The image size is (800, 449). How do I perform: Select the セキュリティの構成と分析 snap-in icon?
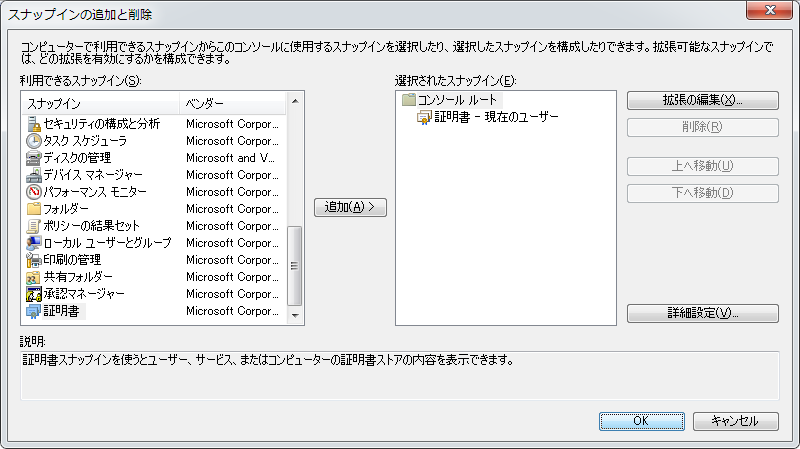34,124
